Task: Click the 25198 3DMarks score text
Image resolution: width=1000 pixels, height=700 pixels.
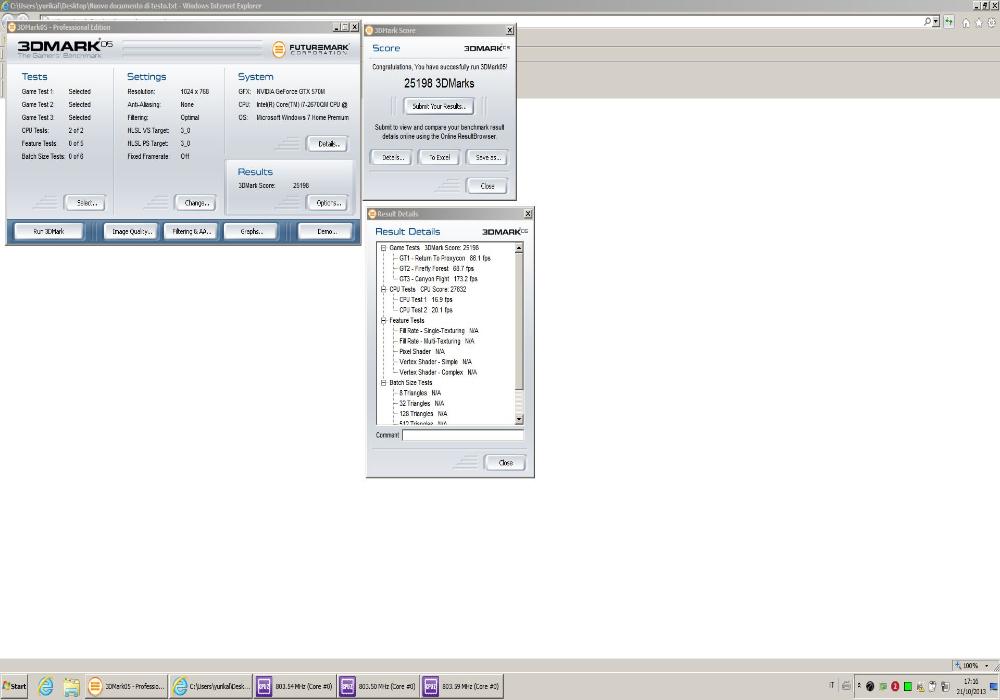Action: (439, 84)
